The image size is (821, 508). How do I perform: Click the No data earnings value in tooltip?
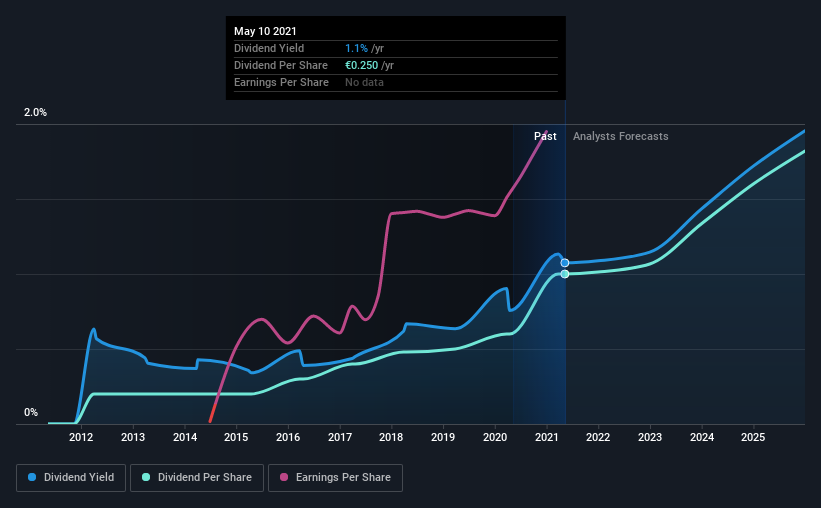pos(364,82)
